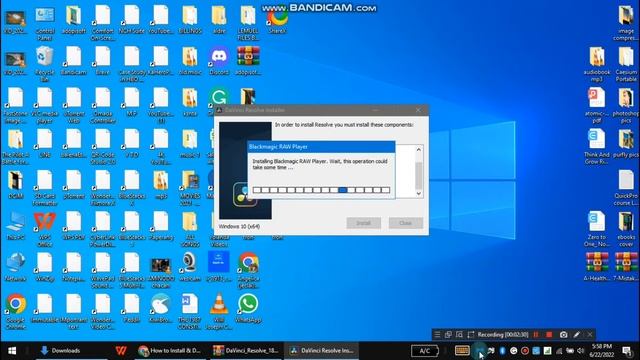Open the WPS Office desktop shortcut
Viewport: 640px width, 360px height.
pos(44,229)
